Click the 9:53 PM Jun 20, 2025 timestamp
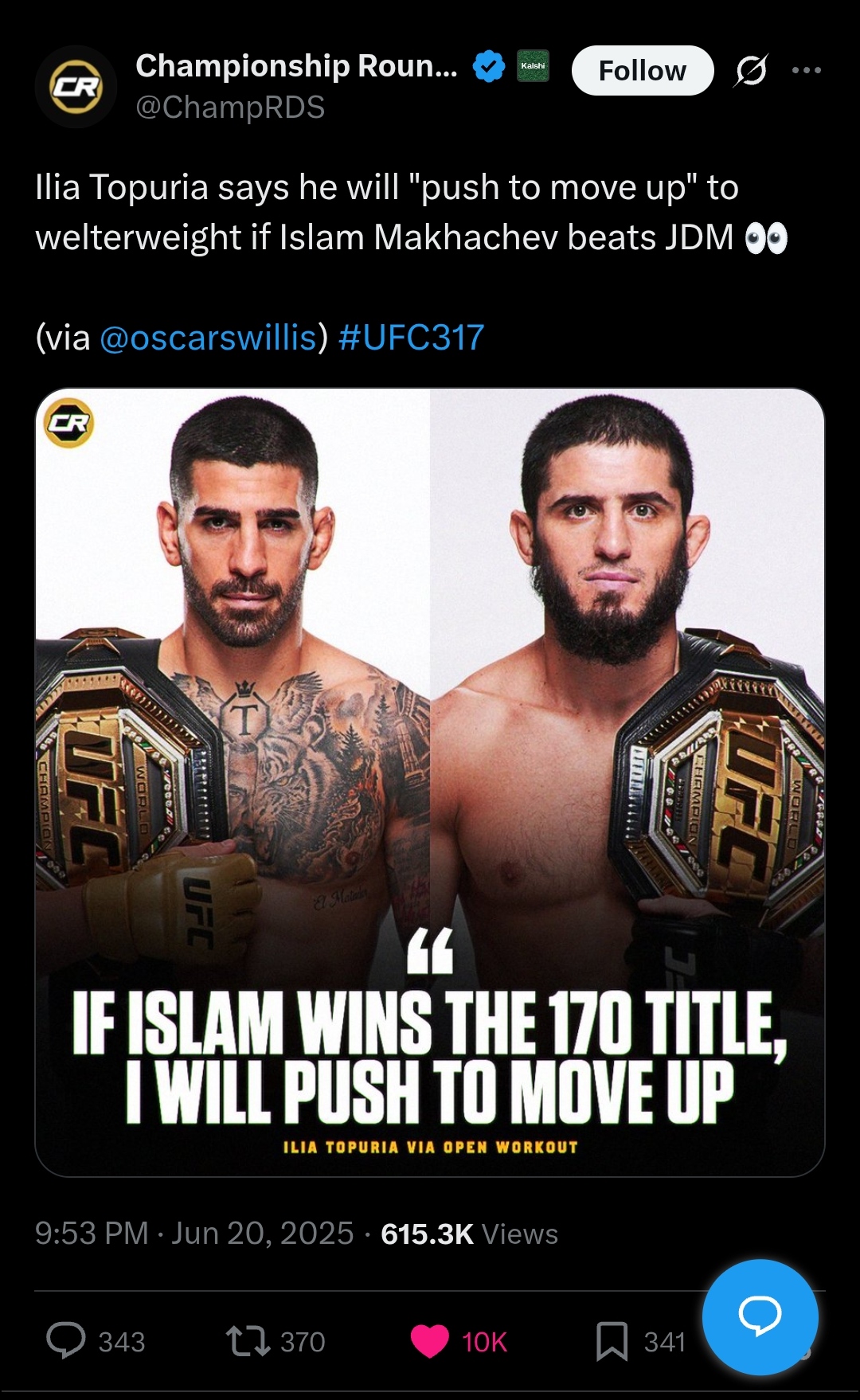 point(194,1234)
